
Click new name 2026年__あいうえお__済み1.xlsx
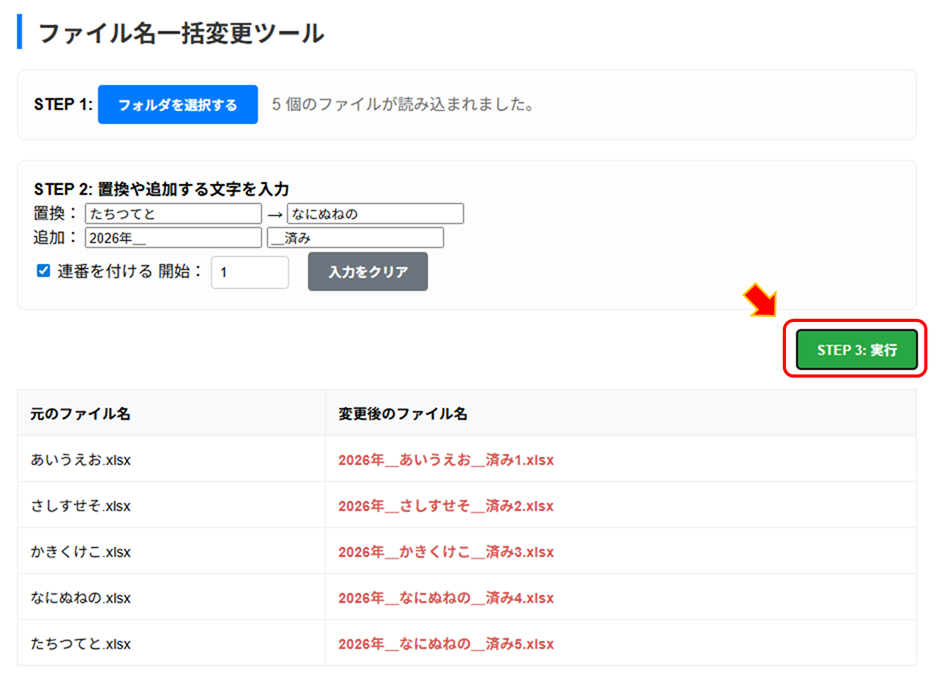(x=446, y=460)
